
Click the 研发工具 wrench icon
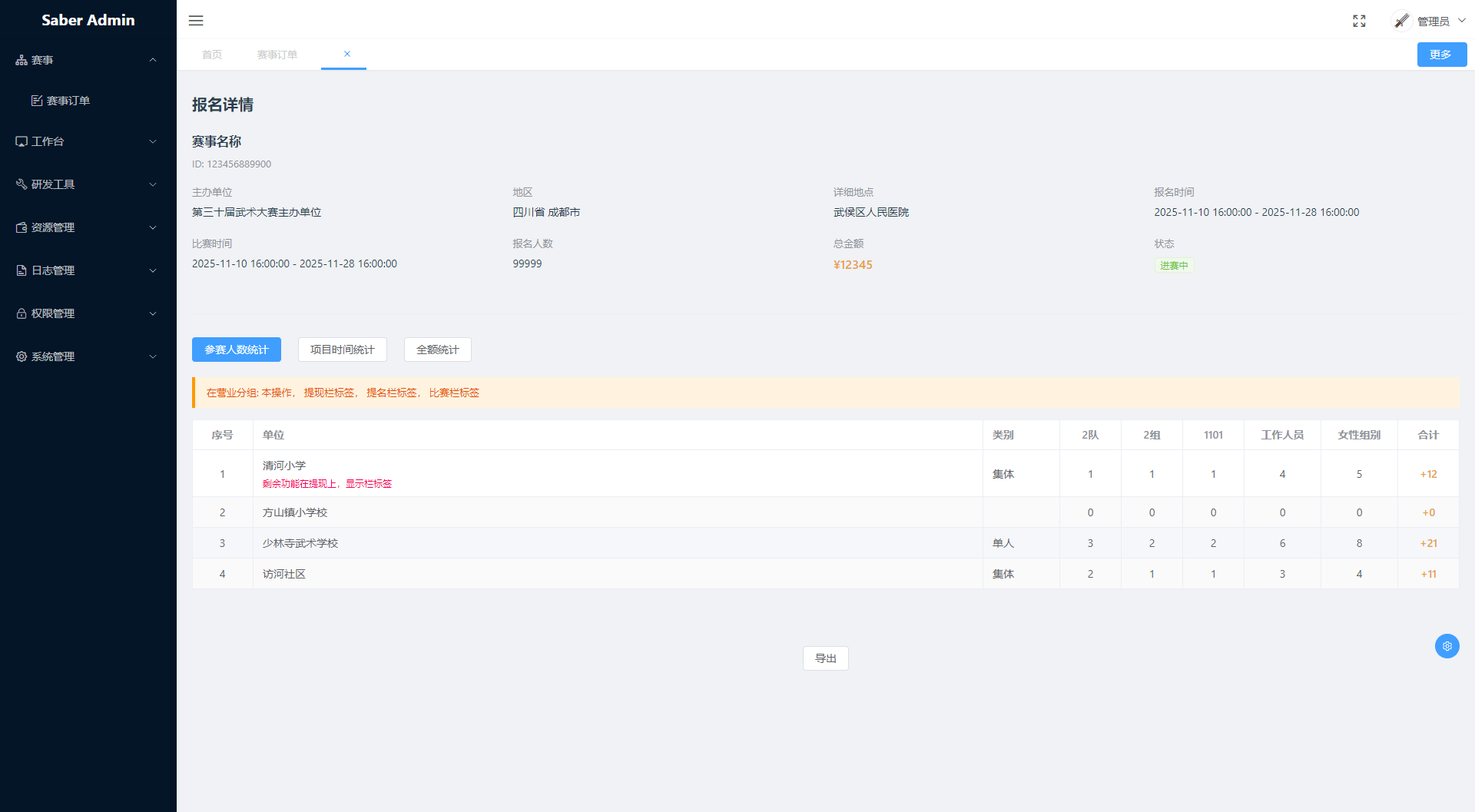(x=22, y=184)
